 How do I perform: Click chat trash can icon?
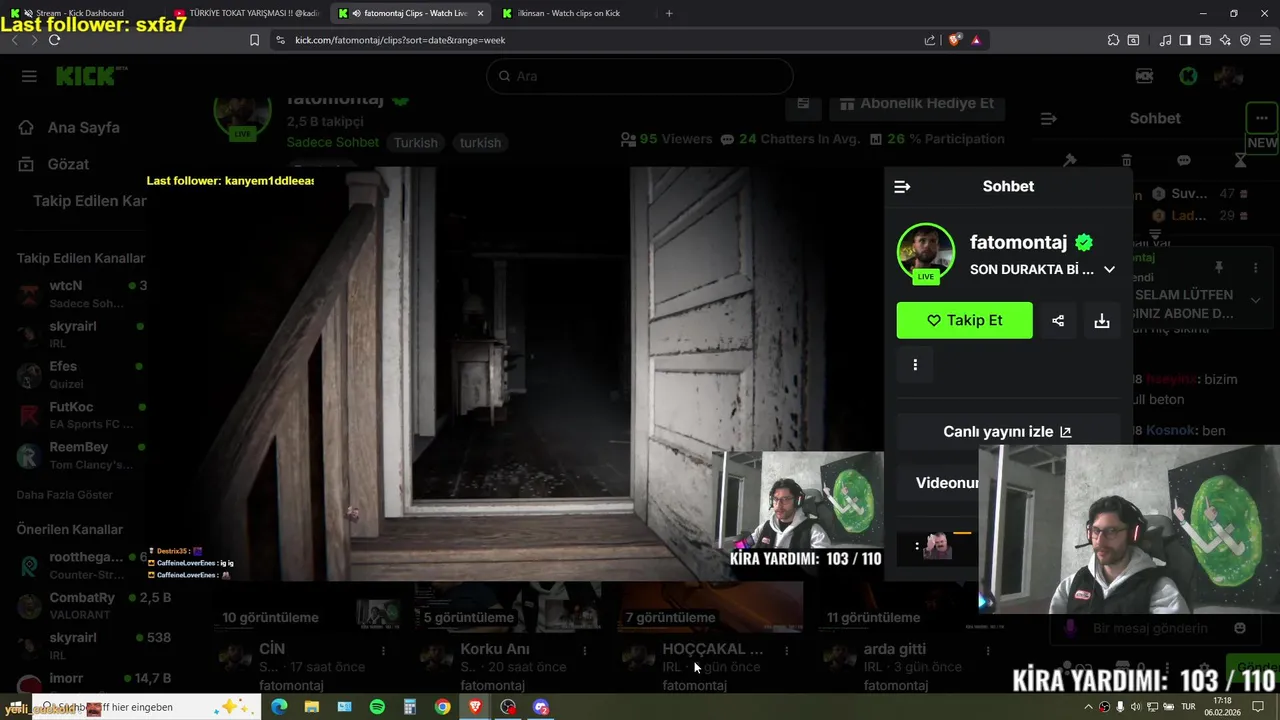[1126, 160]
